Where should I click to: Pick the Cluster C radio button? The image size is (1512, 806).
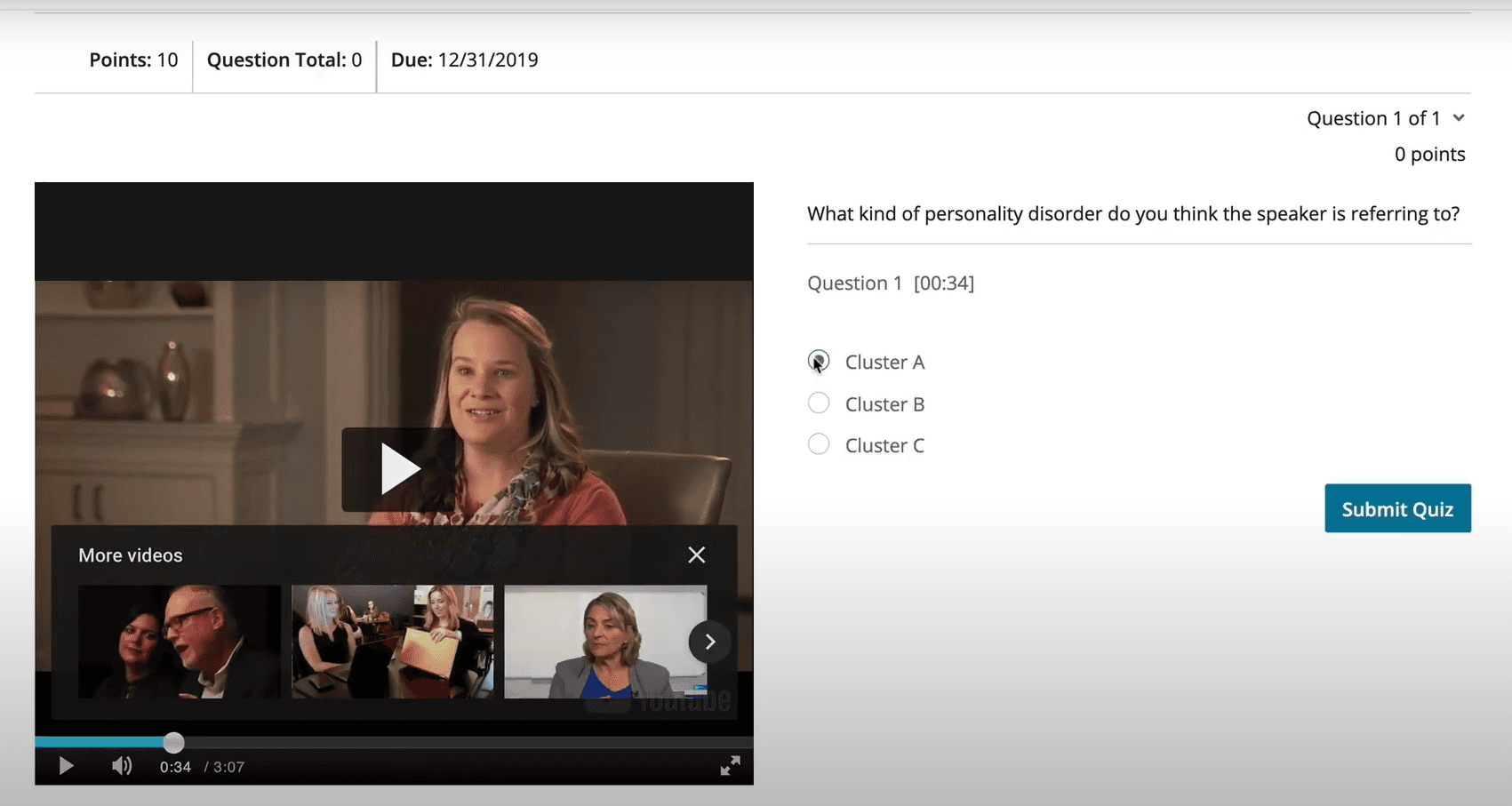[819, 444]
